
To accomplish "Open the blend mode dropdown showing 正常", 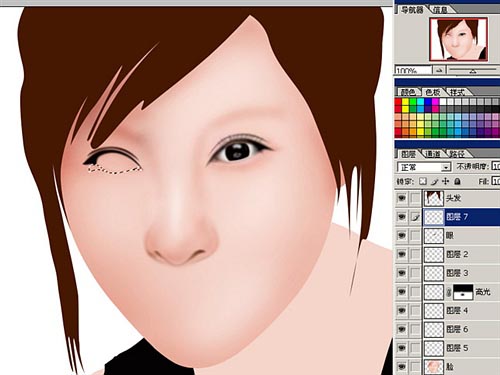I will 424,167.
